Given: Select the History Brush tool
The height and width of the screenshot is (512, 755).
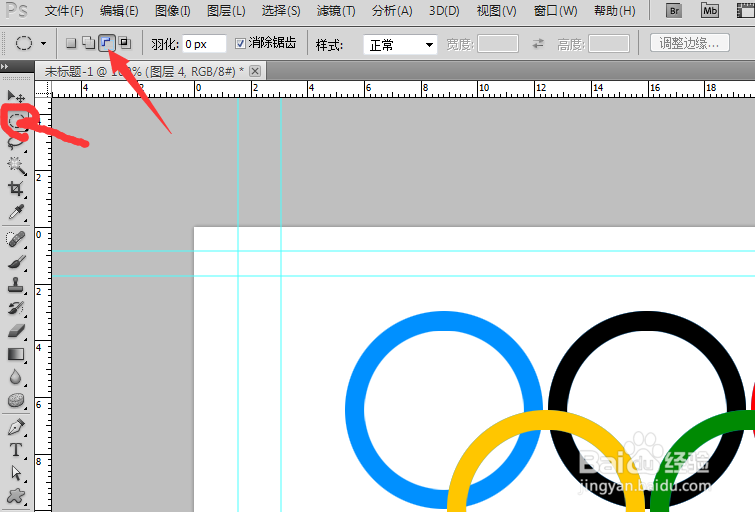Looking at the screenshot, I should pyautogui.click(x=16, y=308).
